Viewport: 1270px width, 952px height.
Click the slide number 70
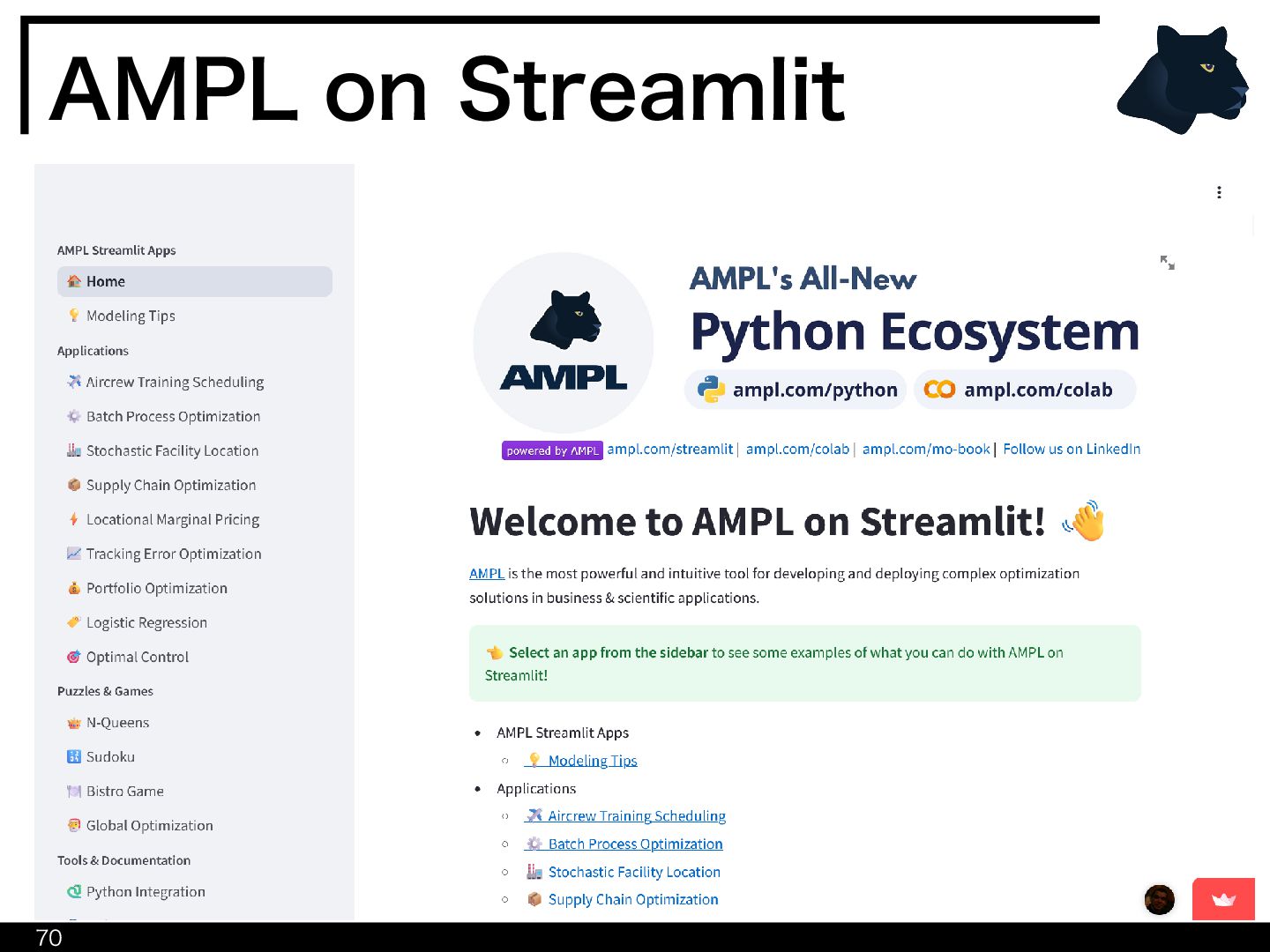click(x=49, y=938)
